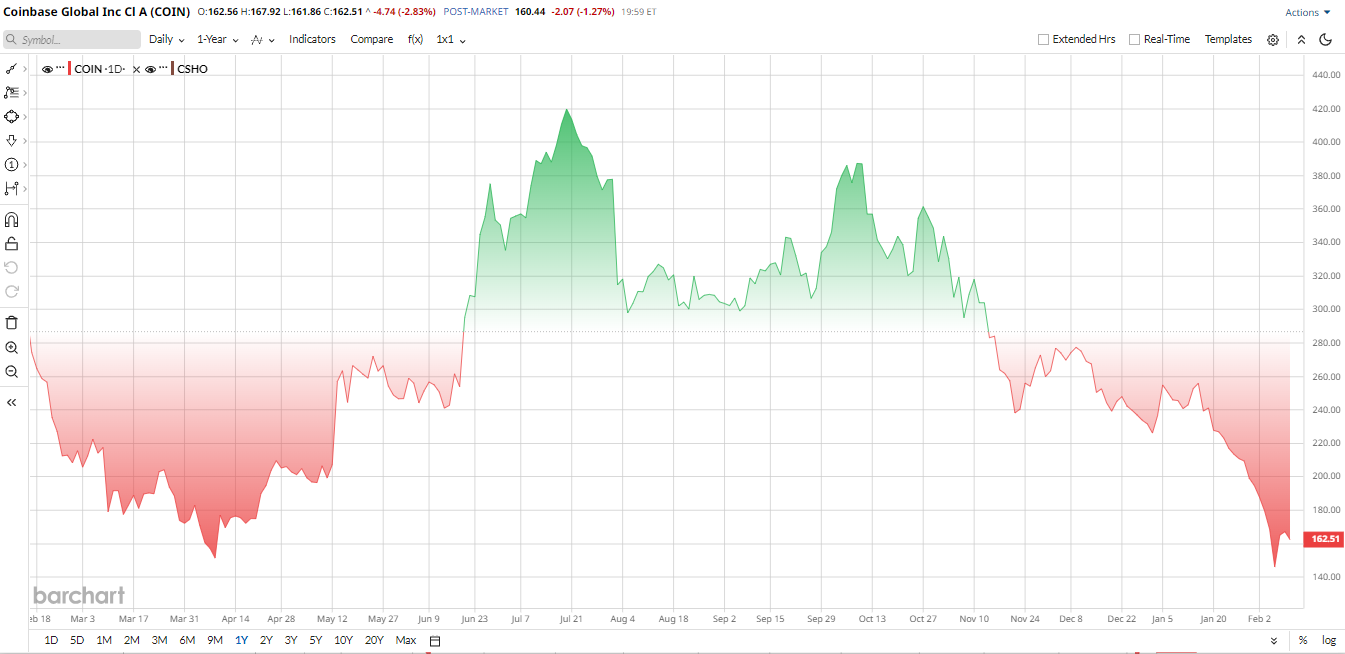Open the chart type dropdown
The height and width of the screenshot is (654, 1345).
pos(263,39)
